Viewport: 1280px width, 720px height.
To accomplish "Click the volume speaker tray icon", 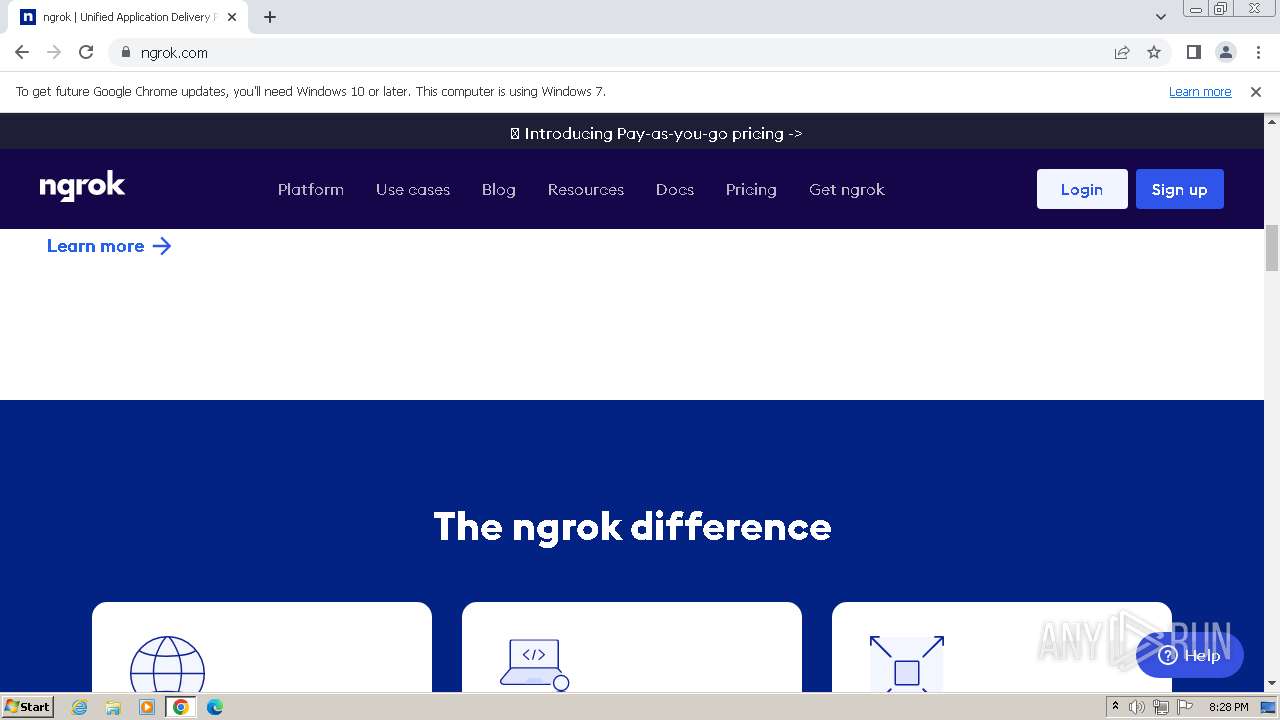I will [x=1137, y=707].
